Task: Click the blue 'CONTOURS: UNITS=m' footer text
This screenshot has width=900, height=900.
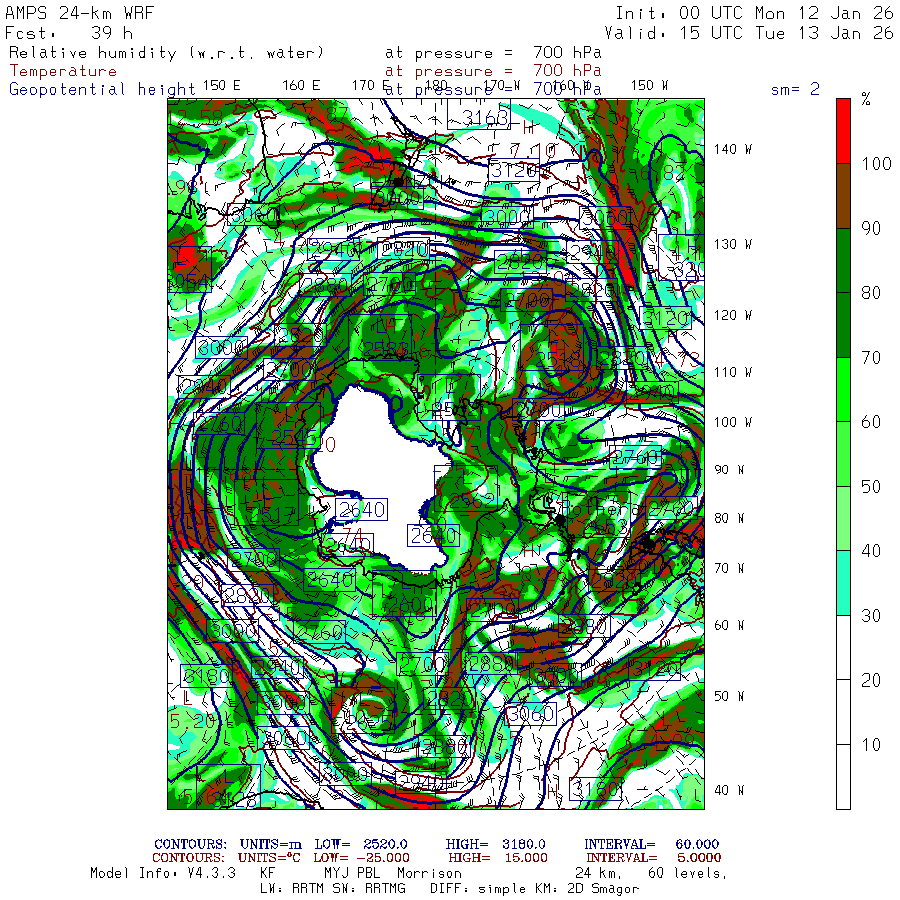Action: (228, 844)
